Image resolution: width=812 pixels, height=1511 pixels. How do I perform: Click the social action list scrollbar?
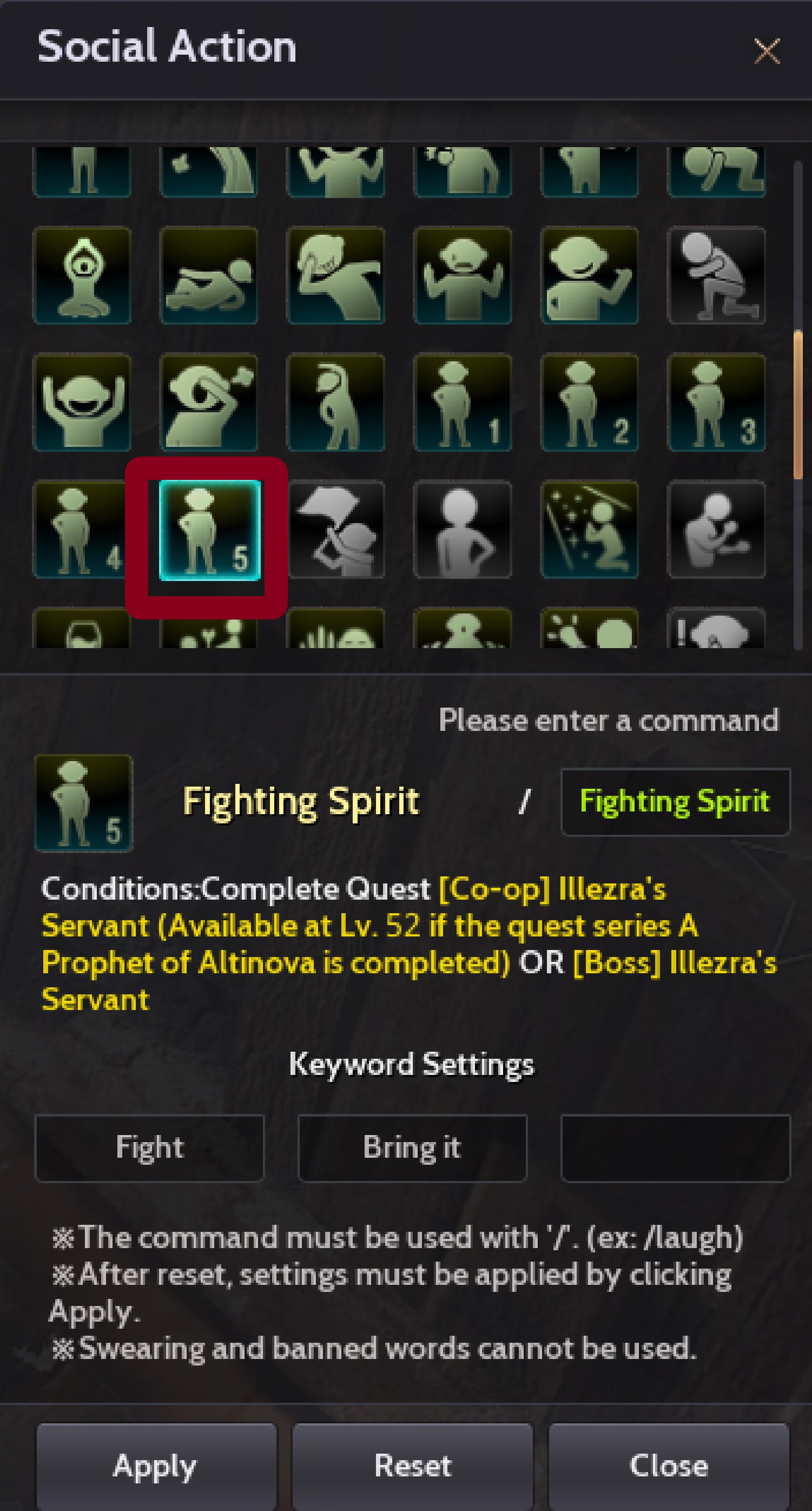click(797, 405)
